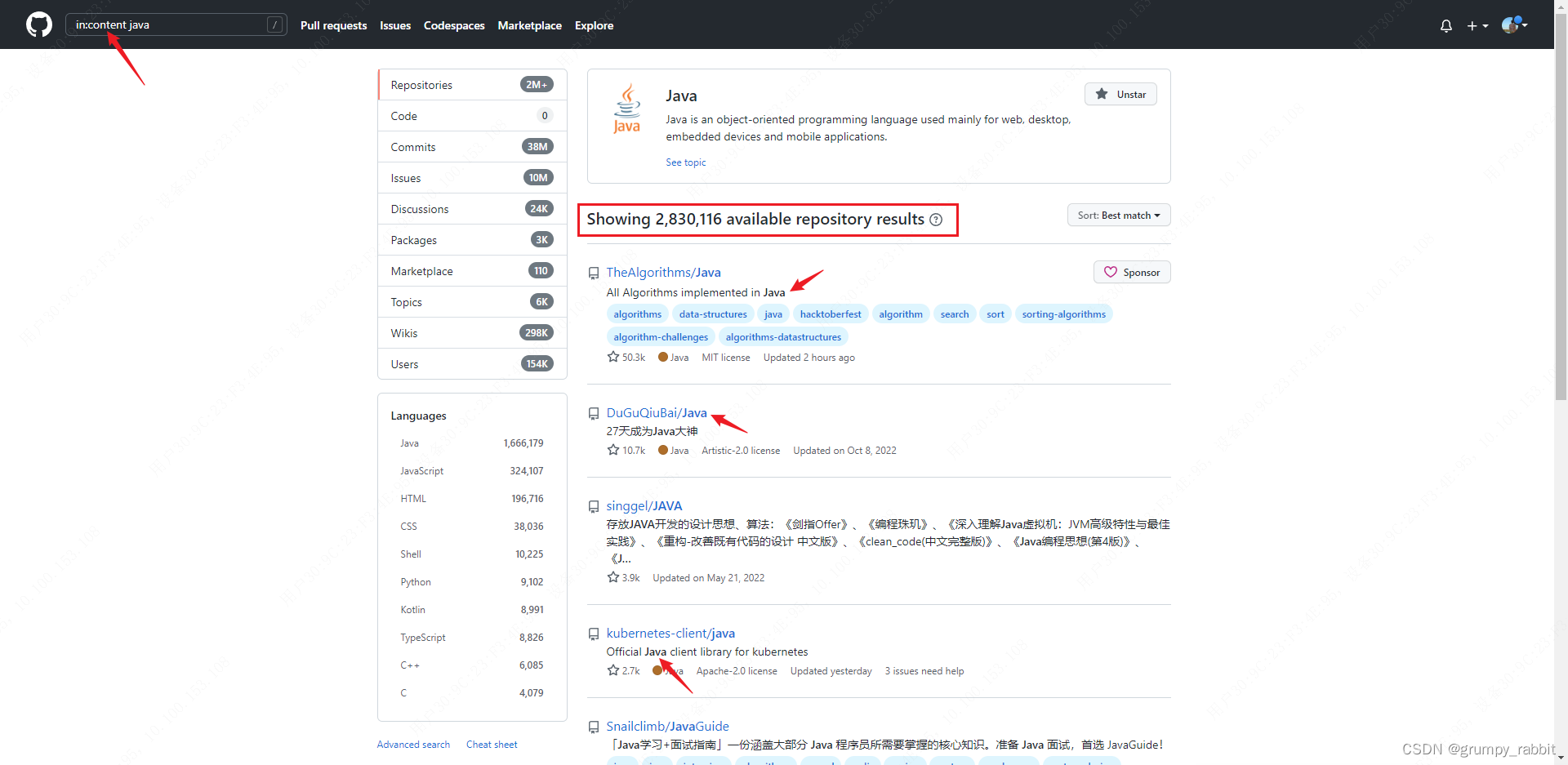This screenshot has height=765, width=1568.
Task: Filter results by Kotlin language
Action: click(x=472, y=610)
